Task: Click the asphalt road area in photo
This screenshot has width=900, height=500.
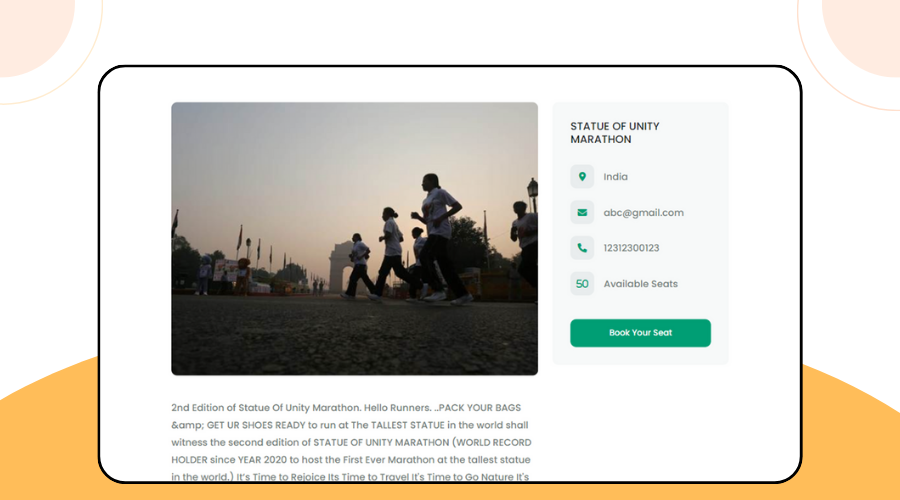Action: coord(354,339)
